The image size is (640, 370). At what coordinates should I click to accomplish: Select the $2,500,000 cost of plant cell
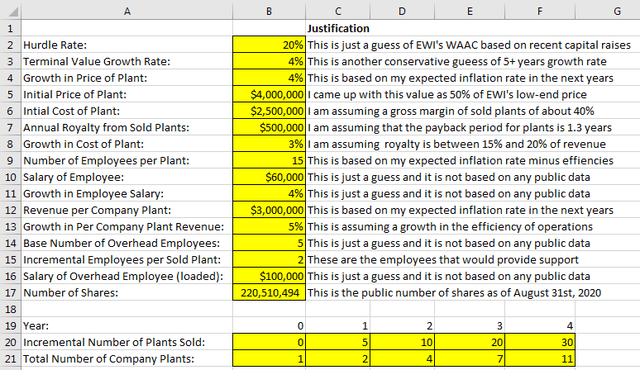point(269,111)
